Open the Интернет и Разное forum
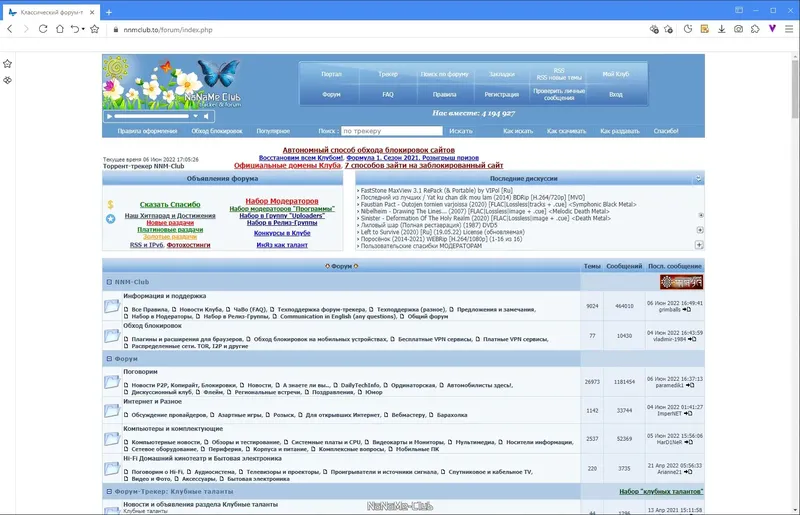 pos(152,402)
